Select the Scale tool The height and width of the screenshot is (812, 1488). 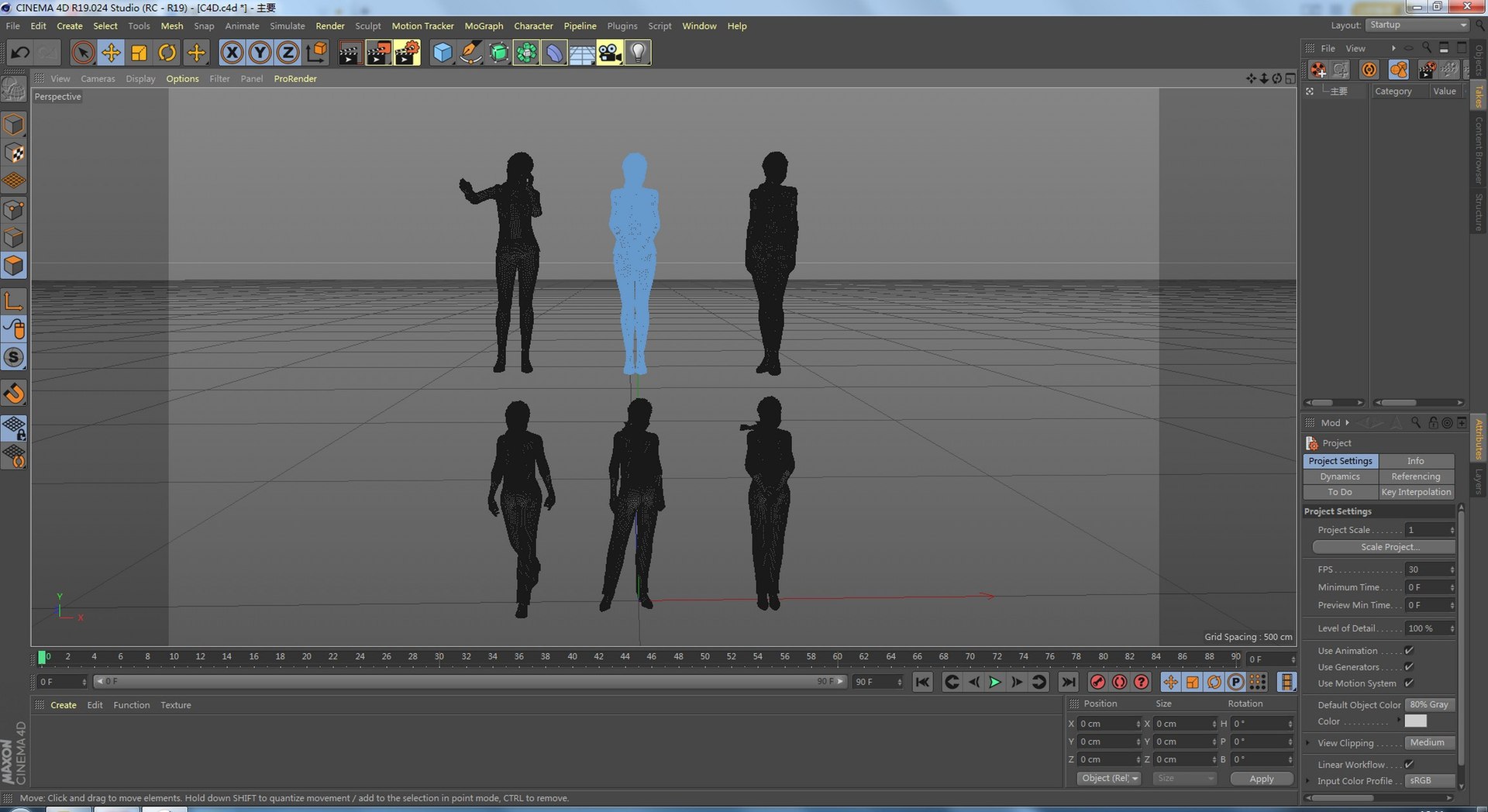coord(139,53)
